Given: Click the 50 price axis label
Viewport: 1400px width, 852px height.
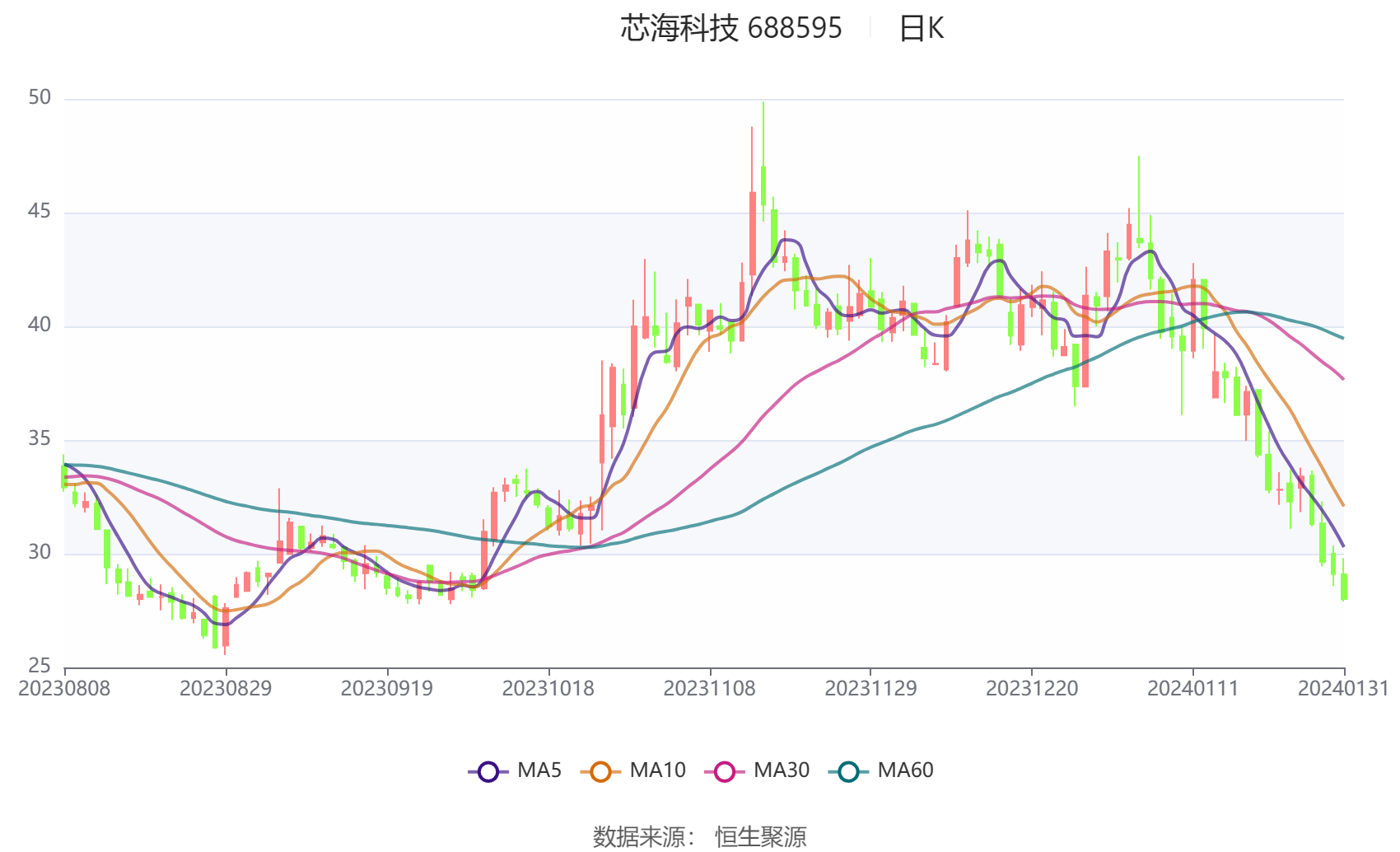Looking at the screenshot, I should 40,98.
